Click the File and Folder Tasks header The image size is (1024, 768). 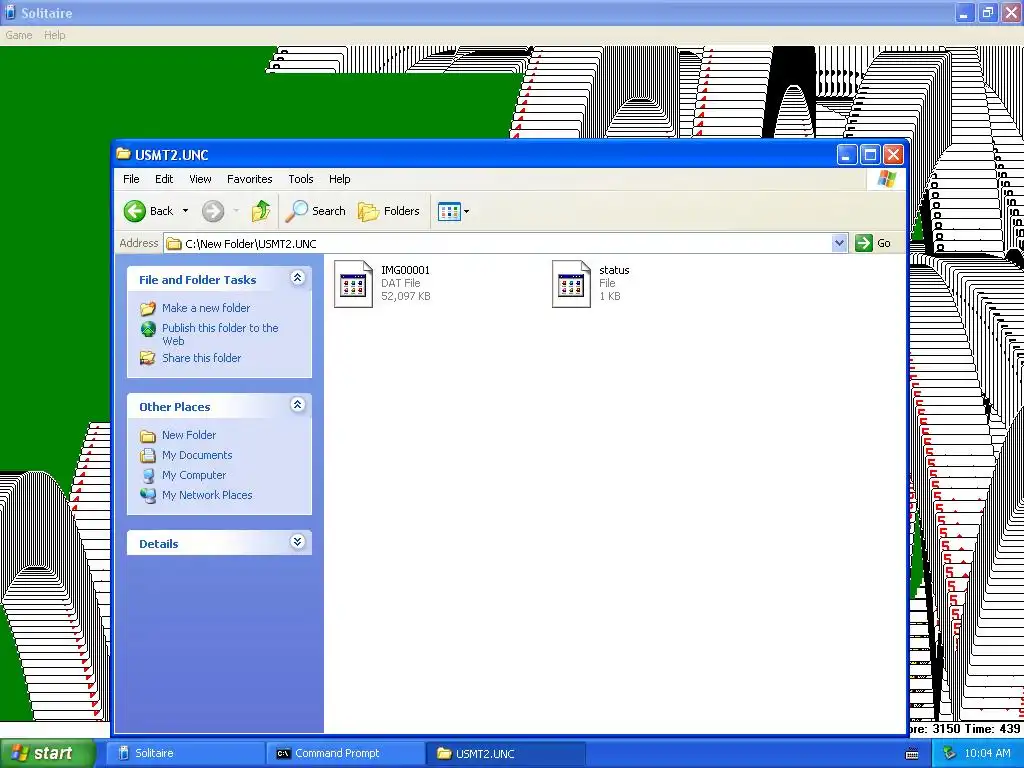pos(197,280)
